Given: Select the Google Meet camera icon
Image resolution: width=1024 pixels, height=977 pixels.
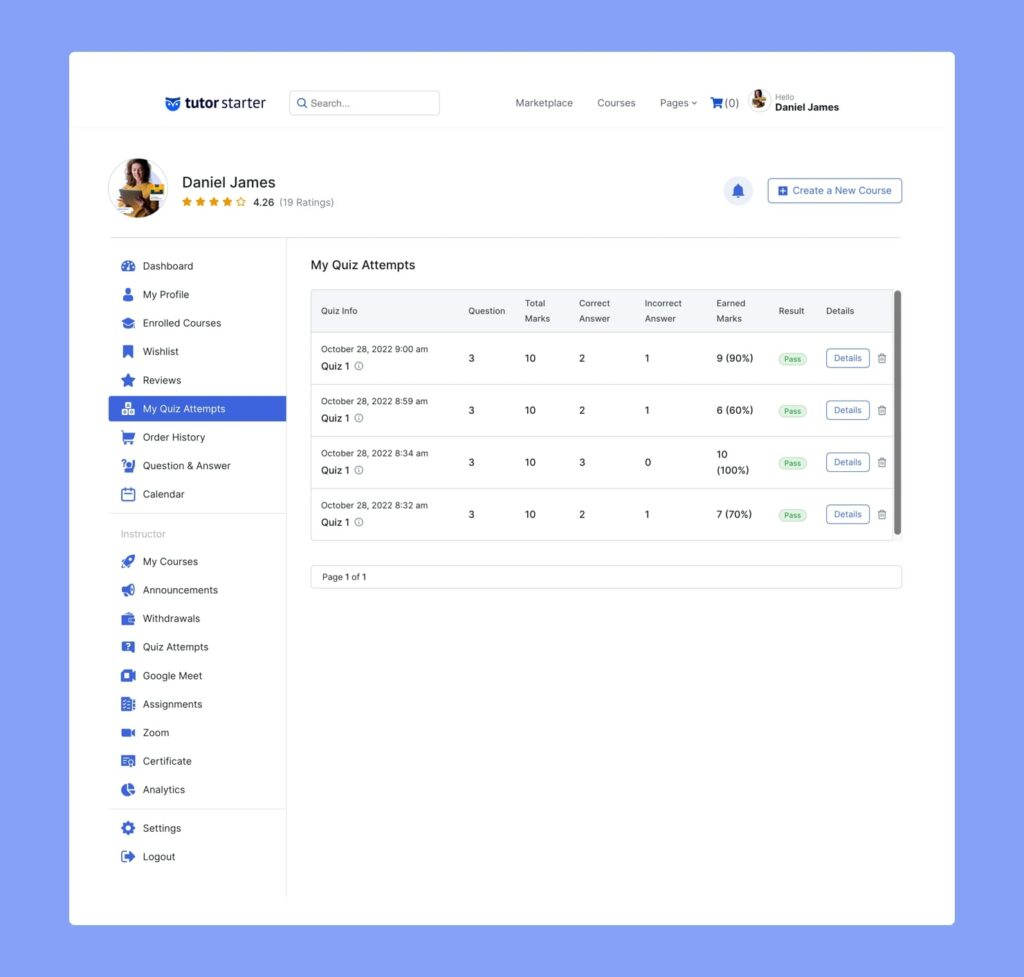Looking at the screenshot, I should [x=126, y=675].
